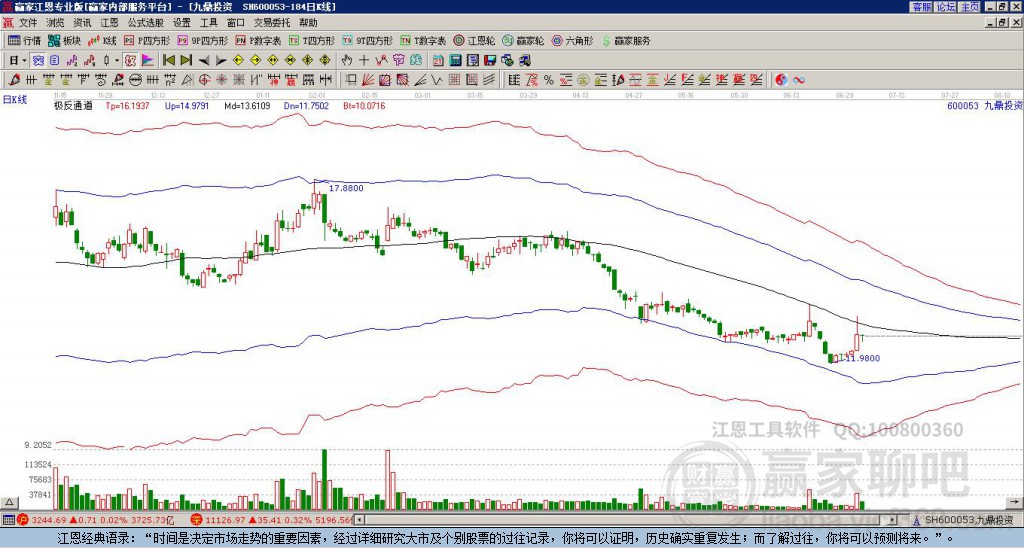Click the 11.9800 low price marker

click(x=862, y=358)
